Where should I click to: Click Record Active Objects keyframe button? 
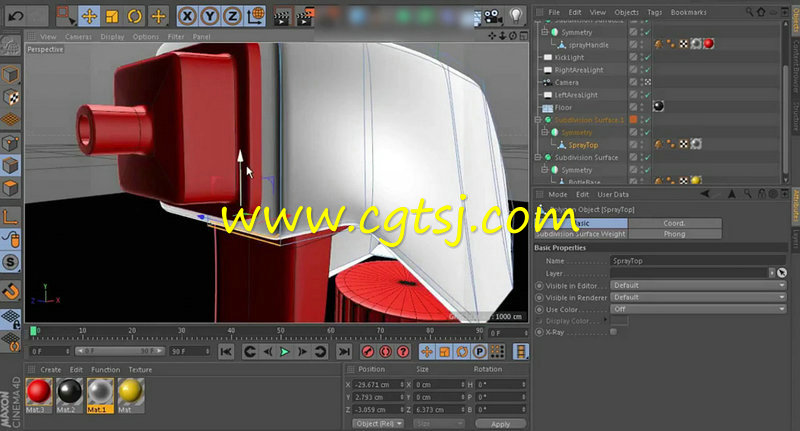pos(368,351)
